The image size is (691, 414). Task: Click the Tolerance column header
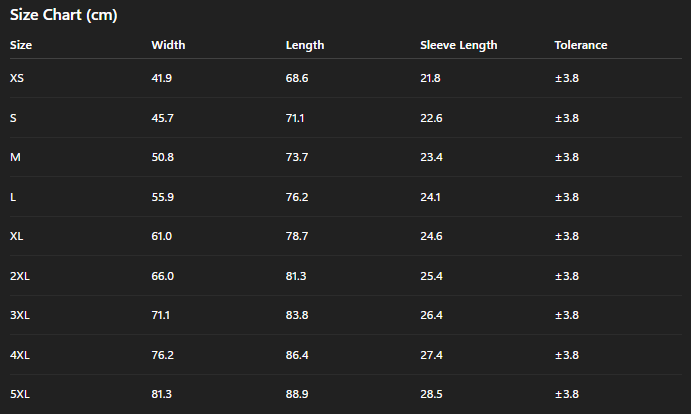coord(580,45)
